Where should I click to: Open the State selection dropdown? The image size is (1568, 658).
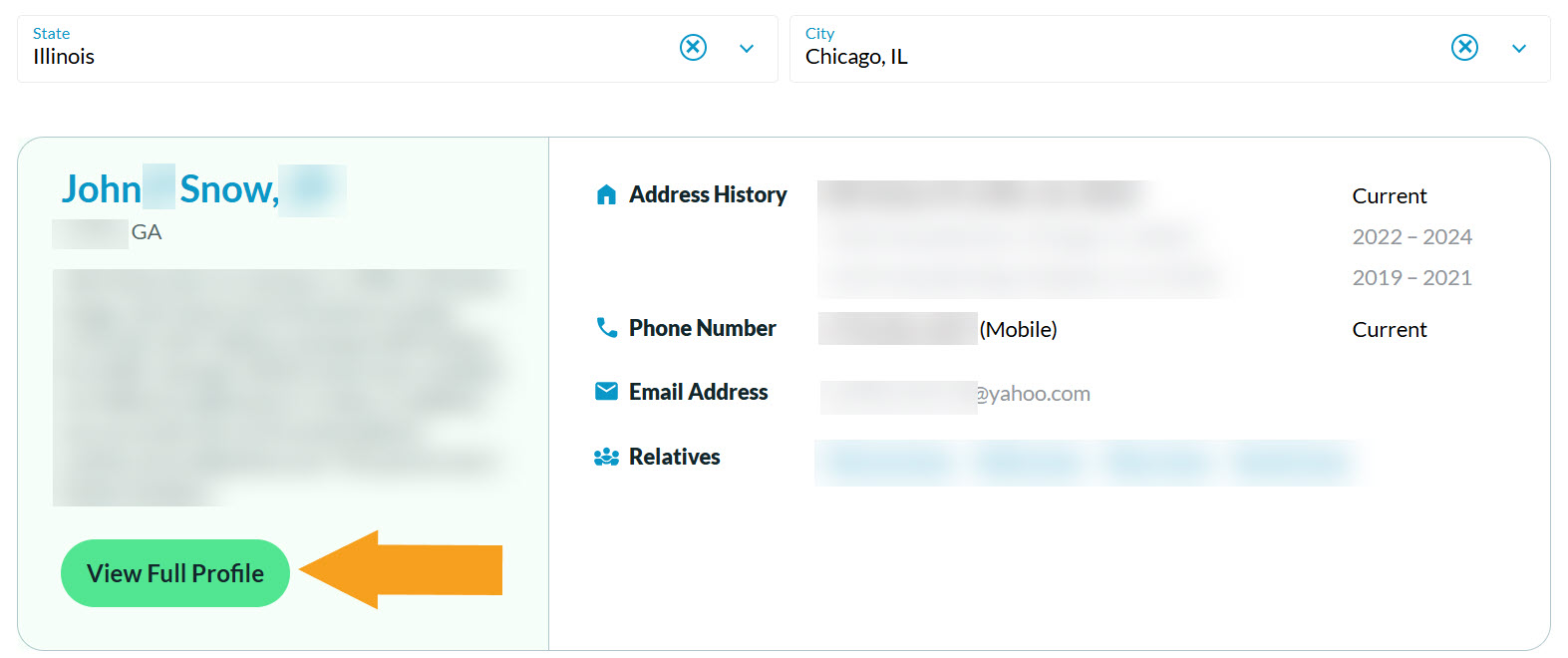[747, 48]
